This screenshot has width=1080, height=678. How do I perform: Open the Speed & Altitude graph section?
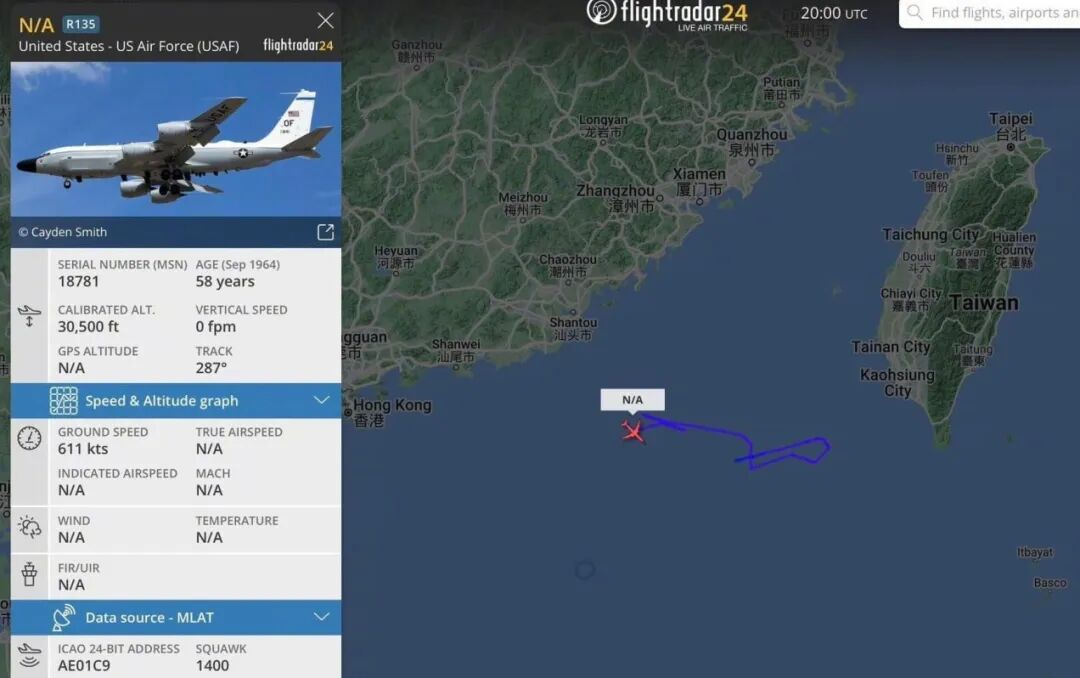click(176, 401)
